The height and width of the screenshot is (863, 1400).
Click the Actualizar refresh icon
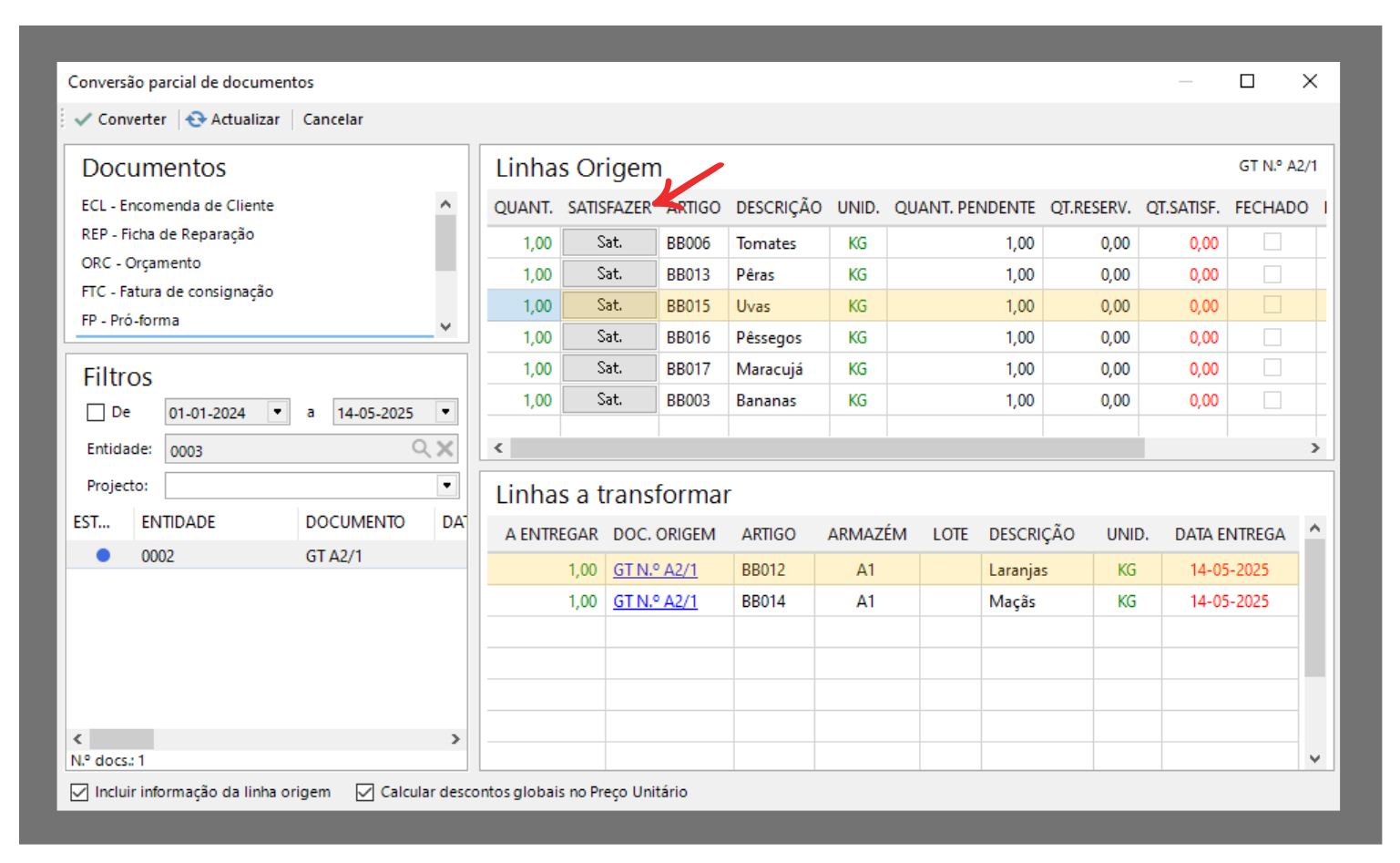point(196,119)
